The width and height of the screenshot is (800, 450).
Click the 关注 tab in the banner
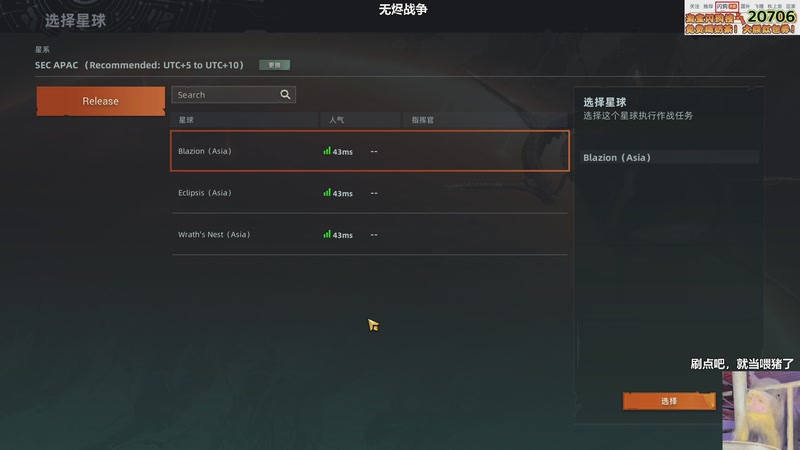694,6
